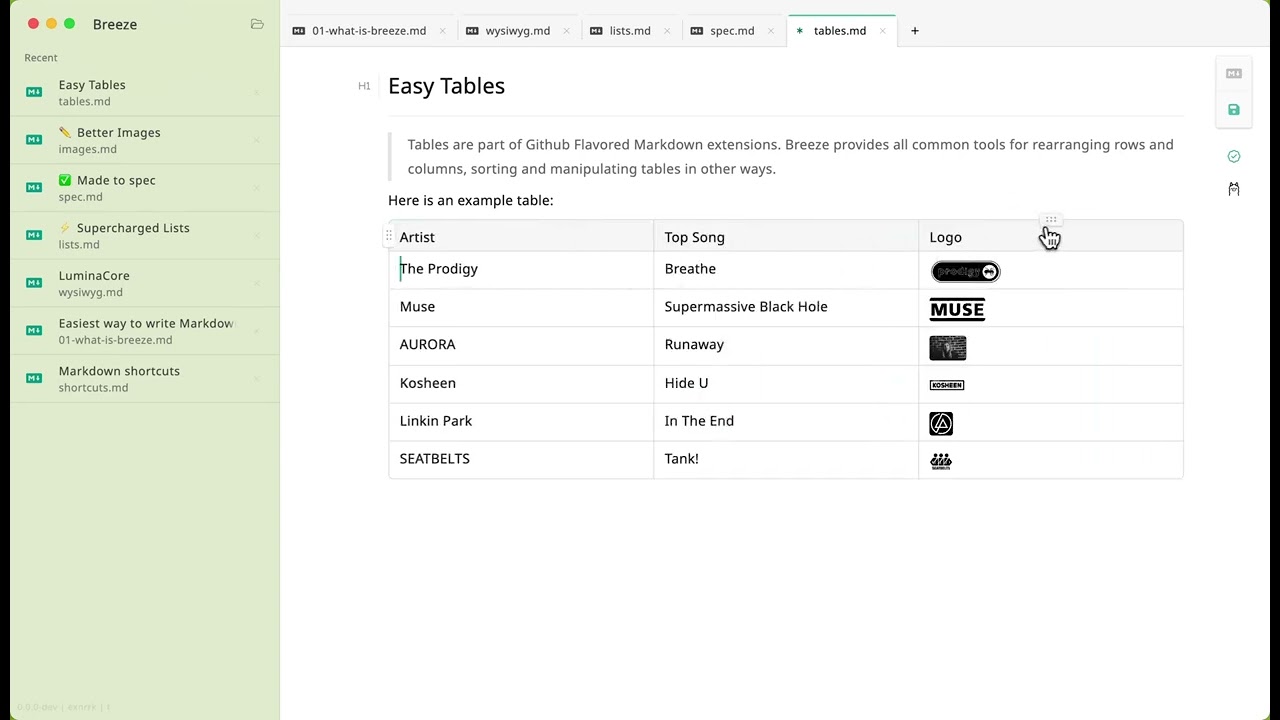Screen dimensions: 1280x720
Task: Click Markdown icon beside Easy Tables
Action: [x=34, y=92]
